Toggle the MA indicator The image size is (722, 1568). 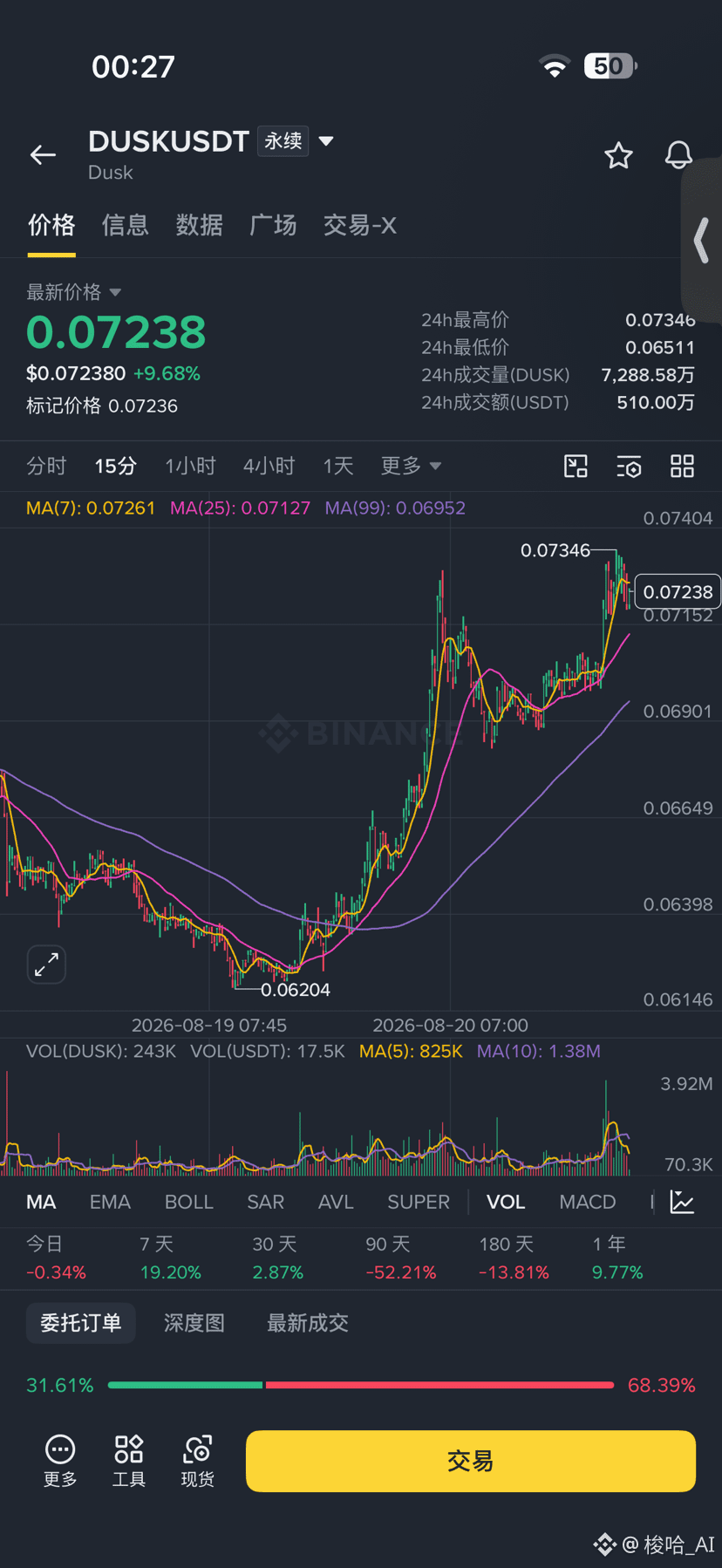(x=41, y=1202)
